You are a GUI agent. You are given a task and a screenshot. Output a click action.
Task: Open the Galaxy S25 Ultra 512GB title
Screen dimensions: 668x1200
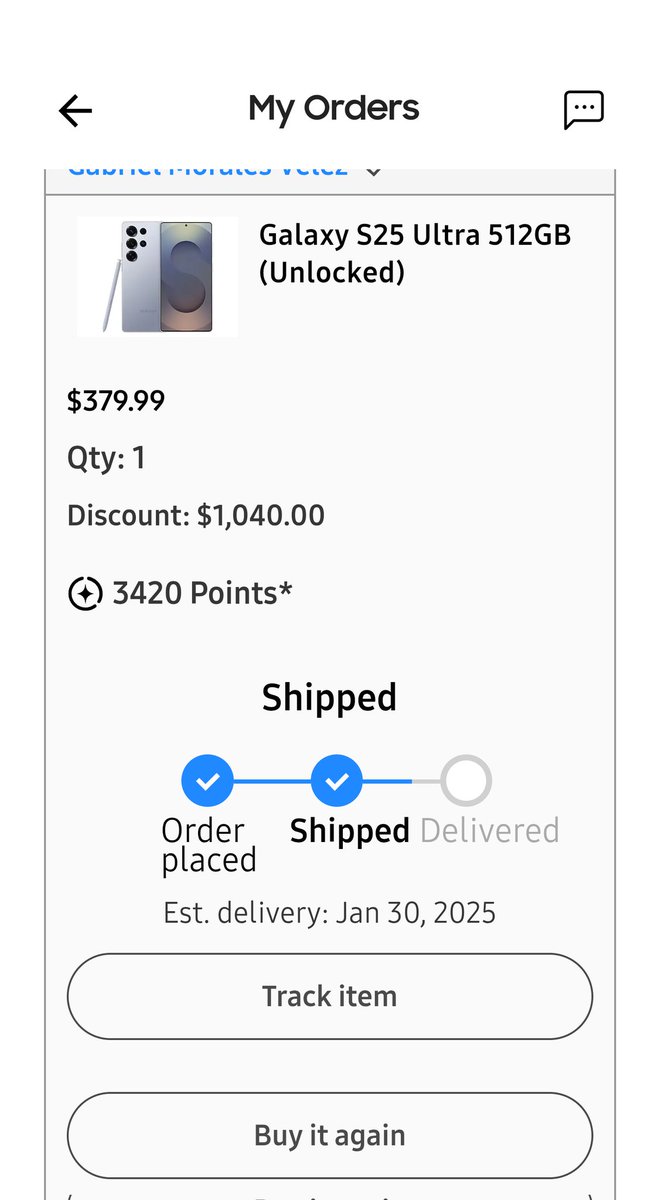pos(415,253)
